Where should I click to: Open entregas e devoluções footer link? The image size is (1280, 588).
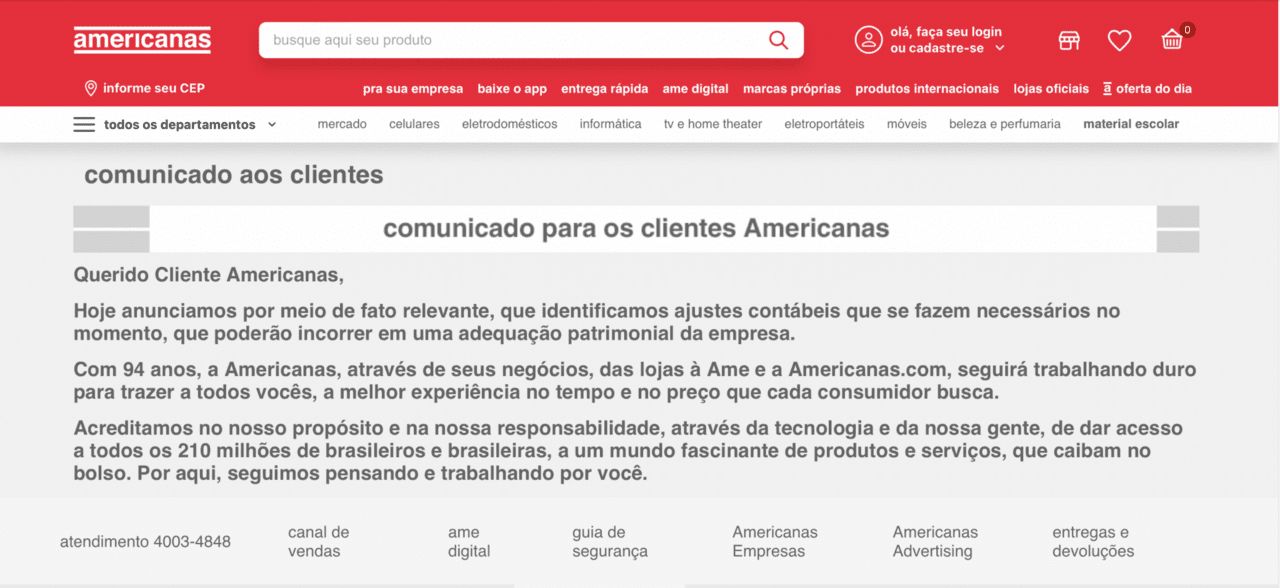(x=1093, y=542)
